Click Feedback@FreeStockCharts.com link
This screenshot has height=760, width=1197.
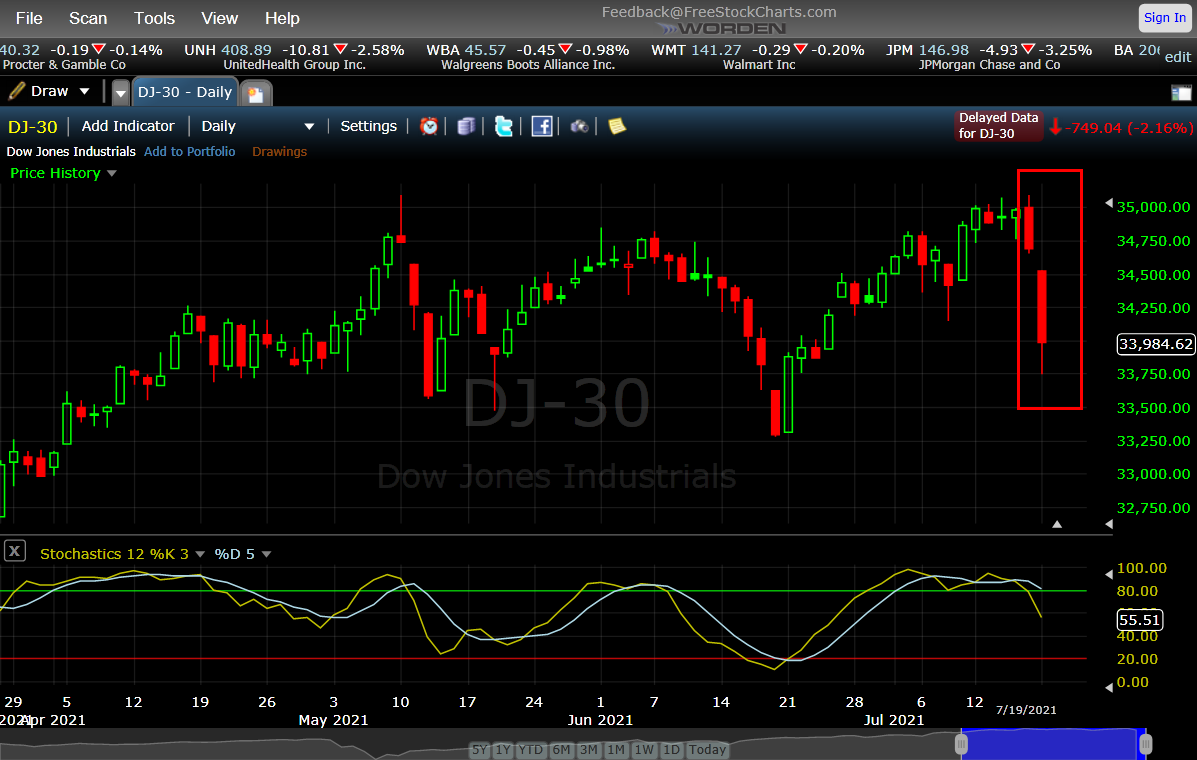click(x=719, y=11)
